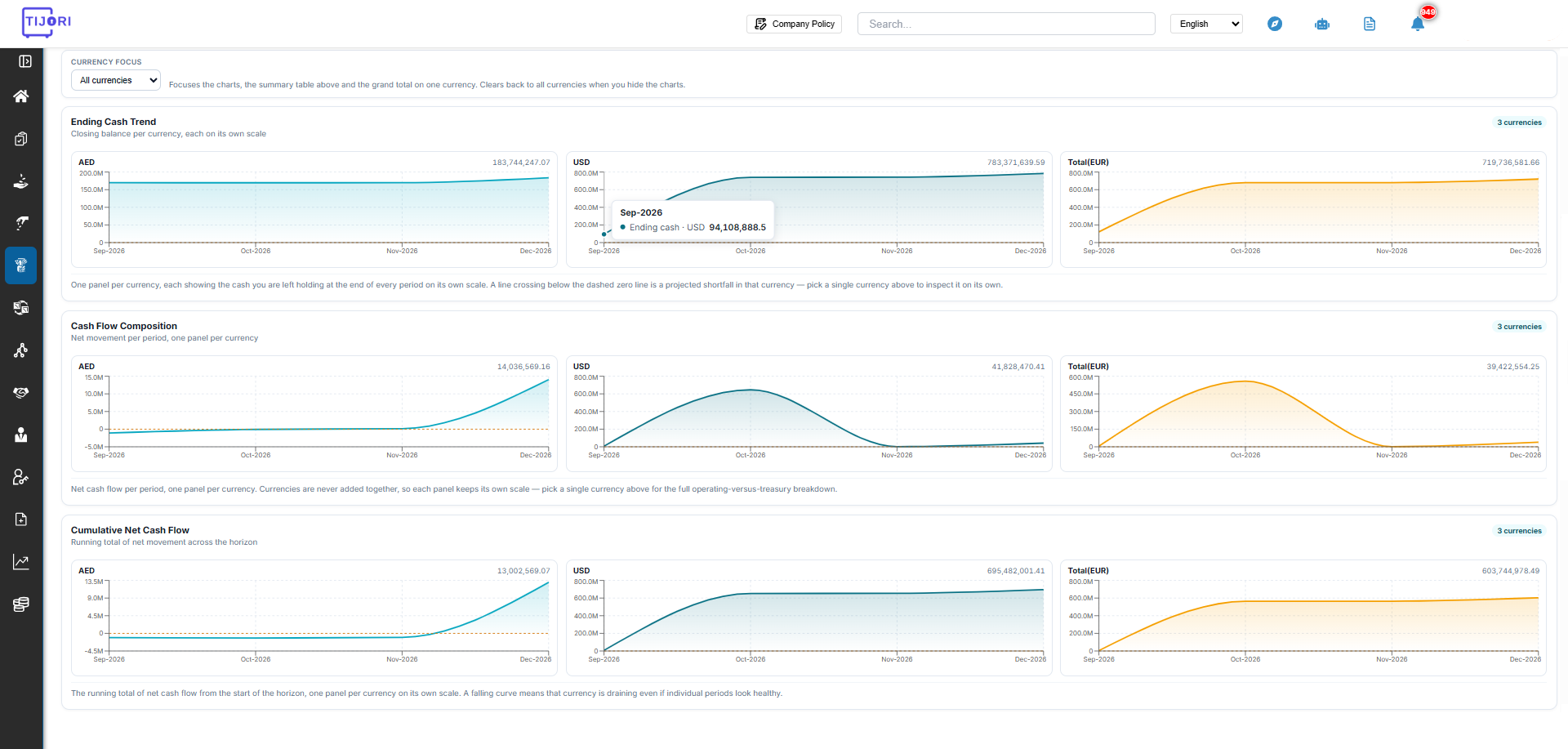Open the faucet tap sidebar icon

[x=21, y=223]
